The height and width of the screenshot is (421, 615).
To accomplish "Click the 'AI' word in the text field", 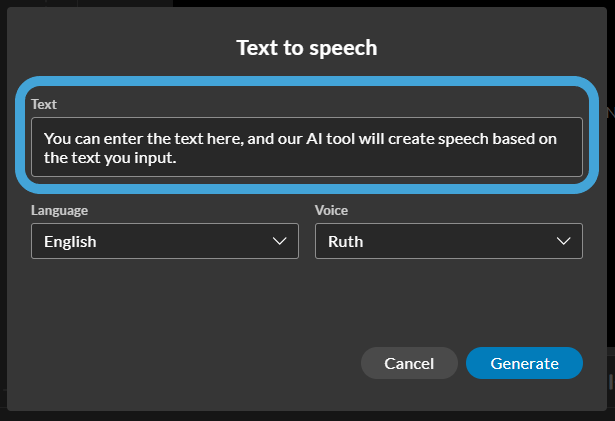I will click(314, 139).
